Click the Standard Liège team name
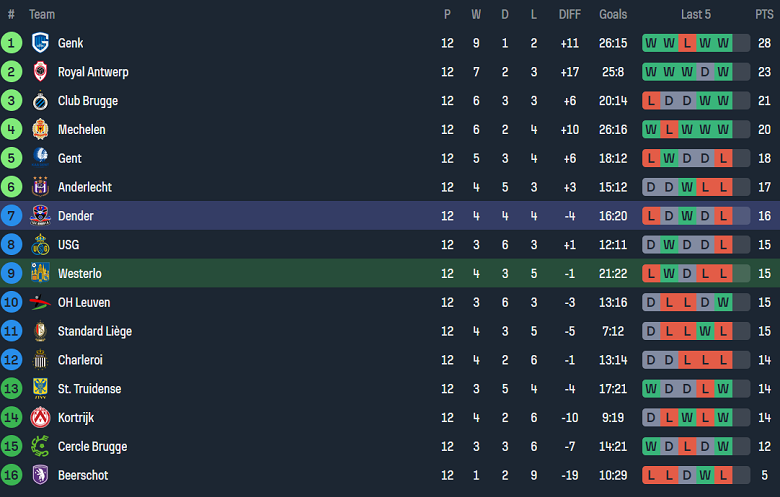The height and width of the screenshot is (497, 780). pos(94,331)
